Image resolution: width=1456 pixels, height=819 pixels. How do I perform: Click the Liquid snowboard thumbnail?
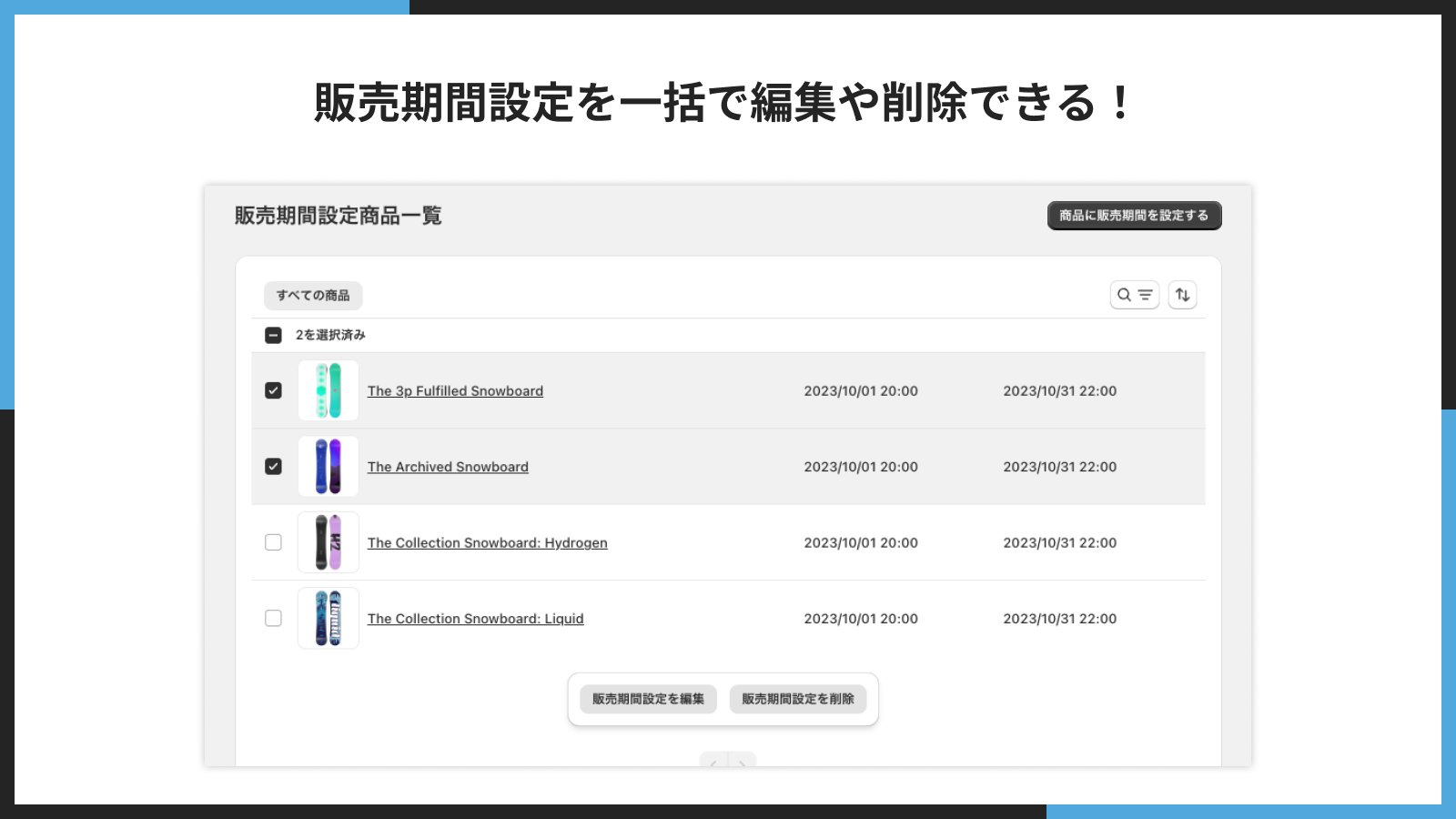[329, 618]
